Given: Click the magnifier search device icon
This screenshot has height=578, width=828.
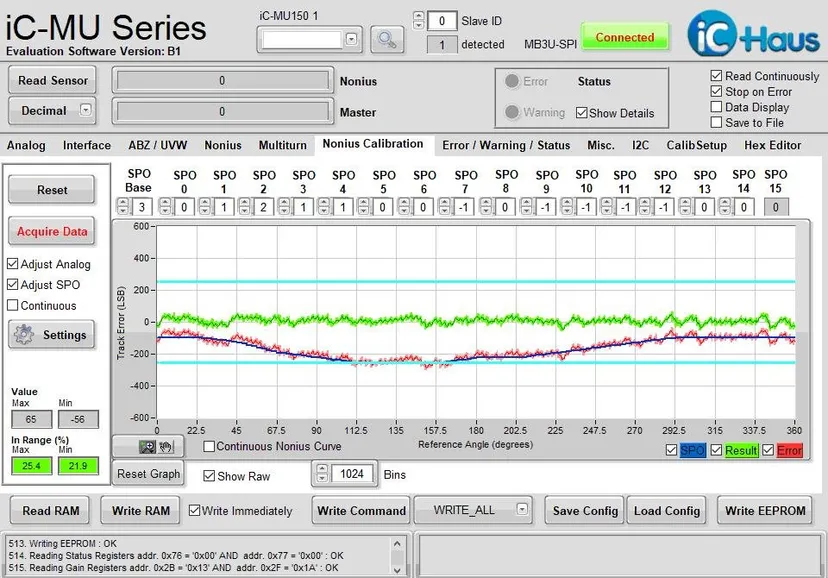Looking at the screenshot, I should [x=387, y=40].
